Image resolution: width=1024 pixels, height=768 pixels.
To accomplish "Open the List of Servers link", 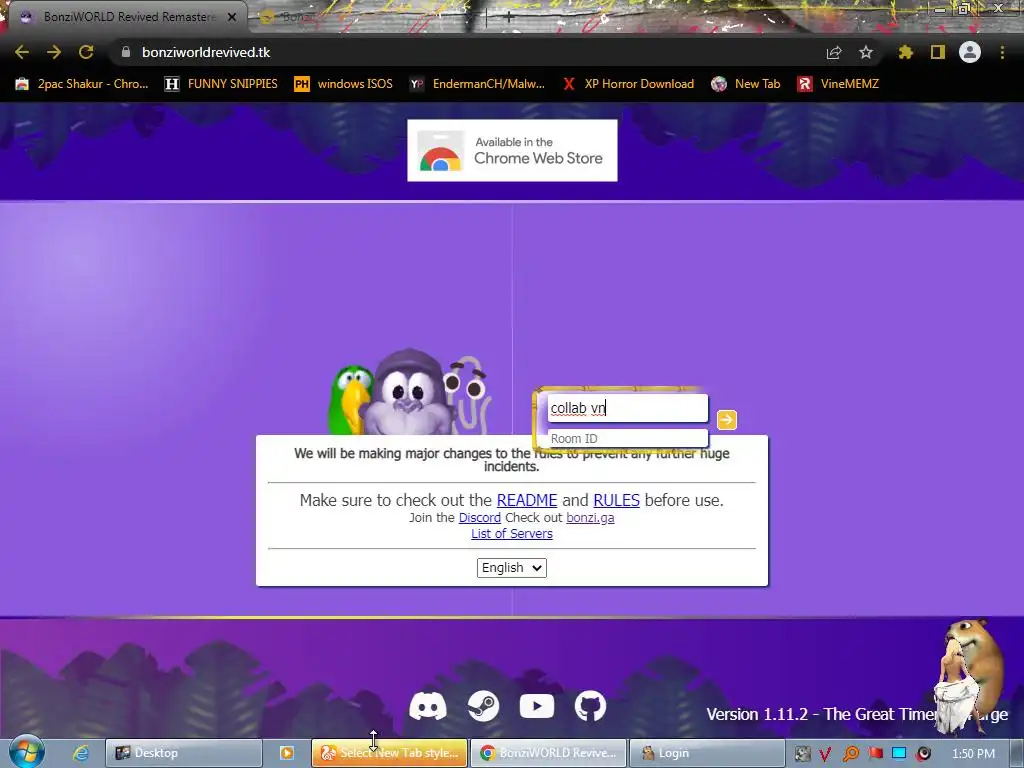I will 512,534.
